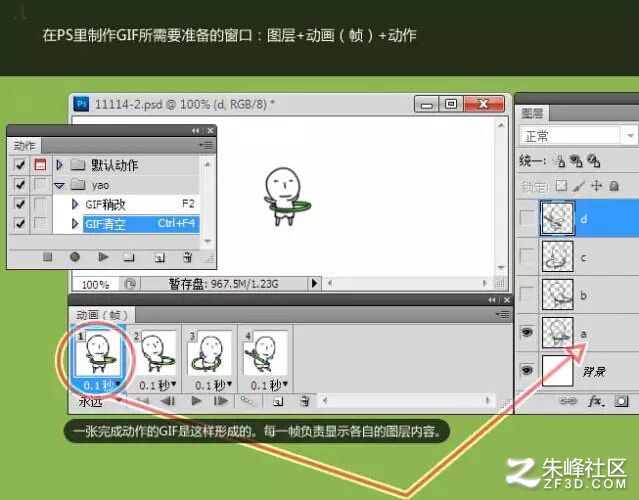This screenshot has height=500, width=639.
Task: Select layer c thumbnail
Action: (x=557, y=257)
